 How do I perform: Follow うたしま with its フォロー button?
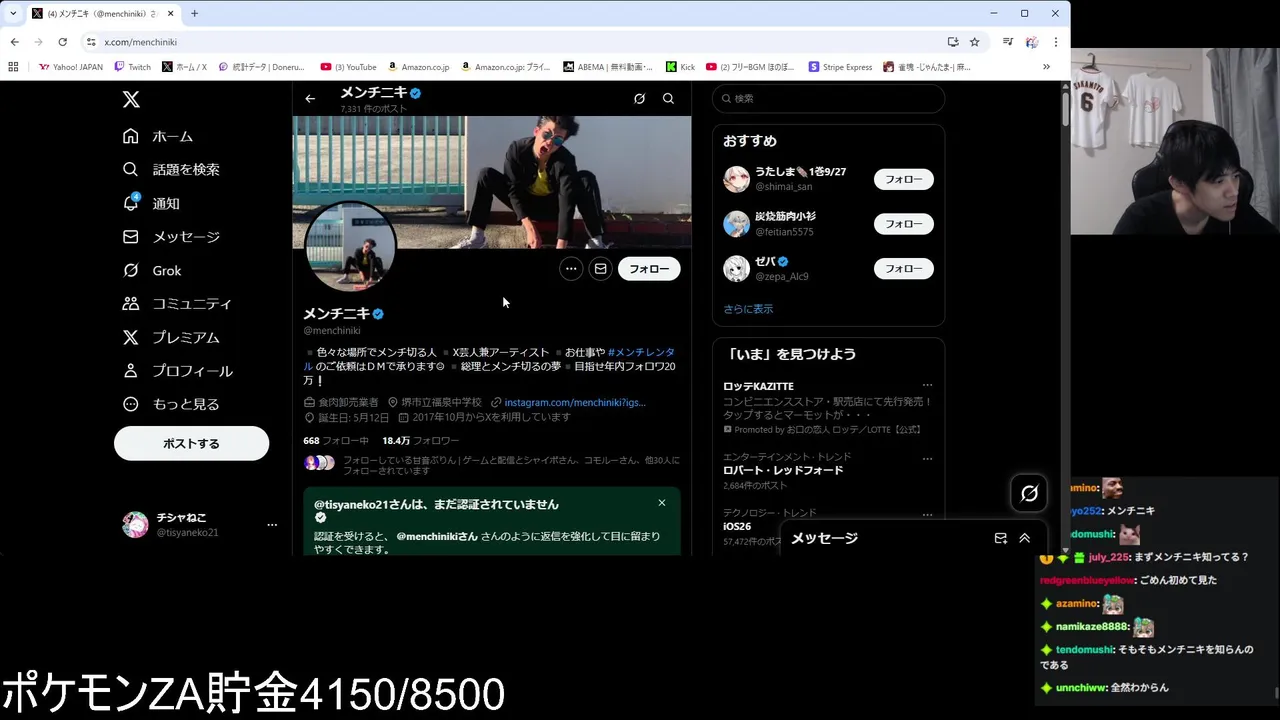(904, 179)
